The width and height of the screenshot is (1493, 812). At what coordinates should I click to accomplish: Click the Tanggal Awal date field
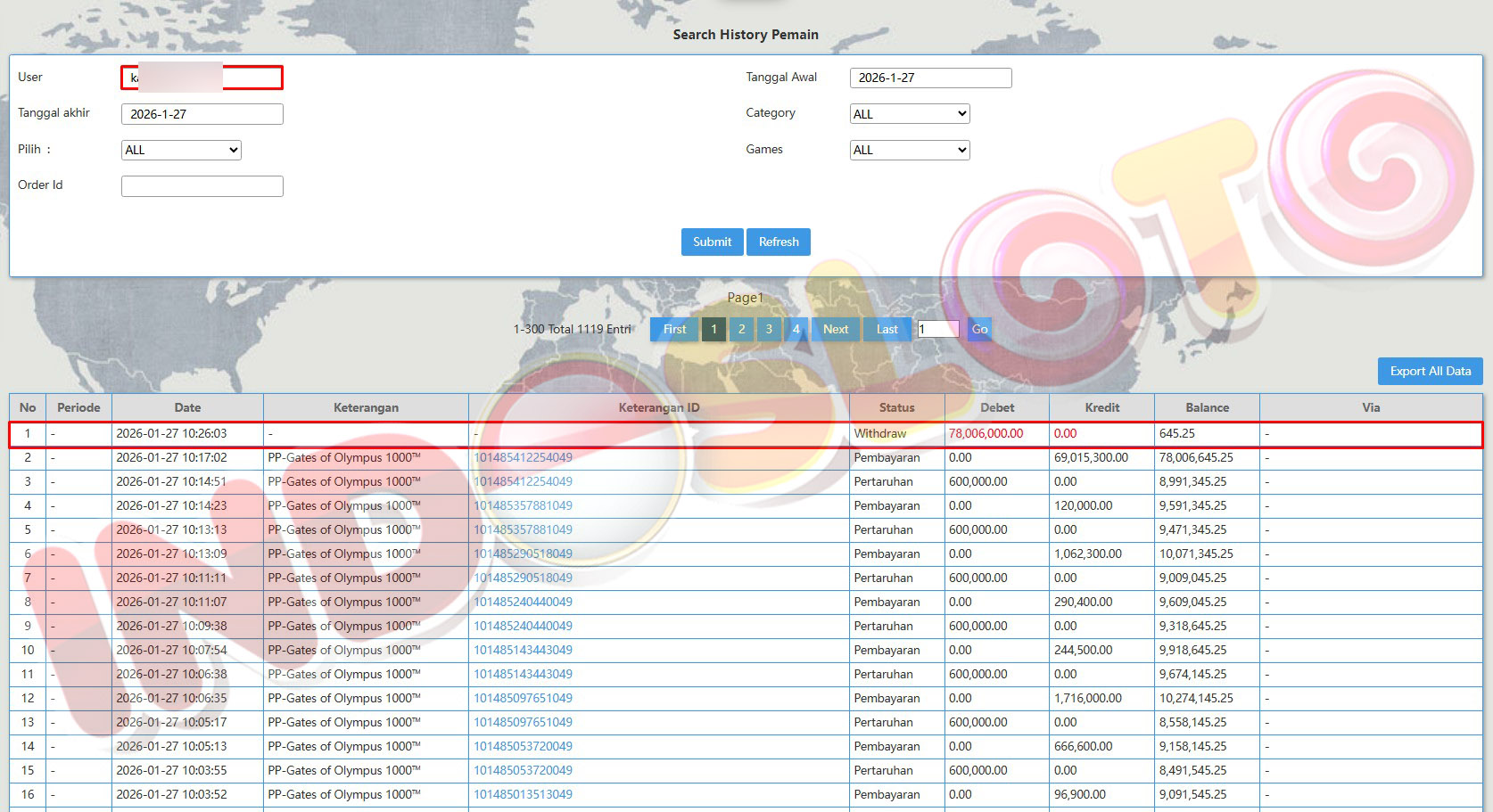[x=930, y=78]
